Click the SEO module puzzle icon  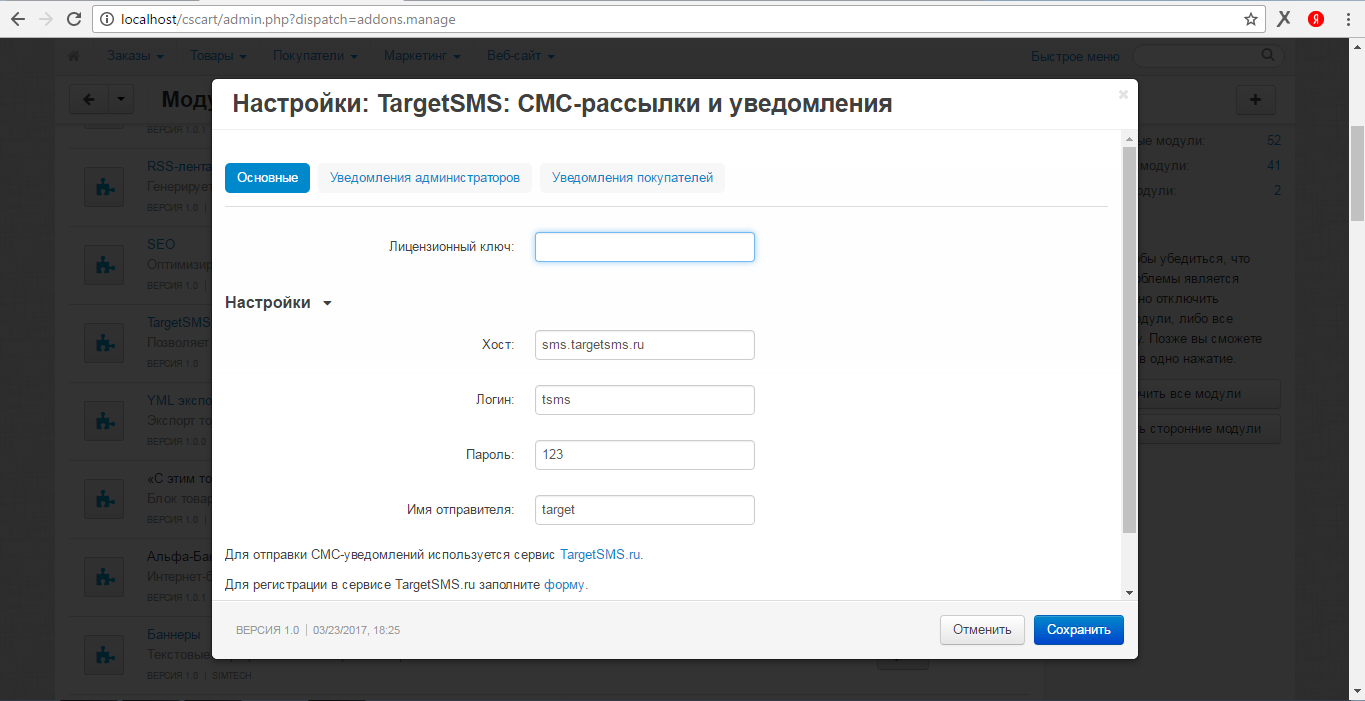[103, 264]
